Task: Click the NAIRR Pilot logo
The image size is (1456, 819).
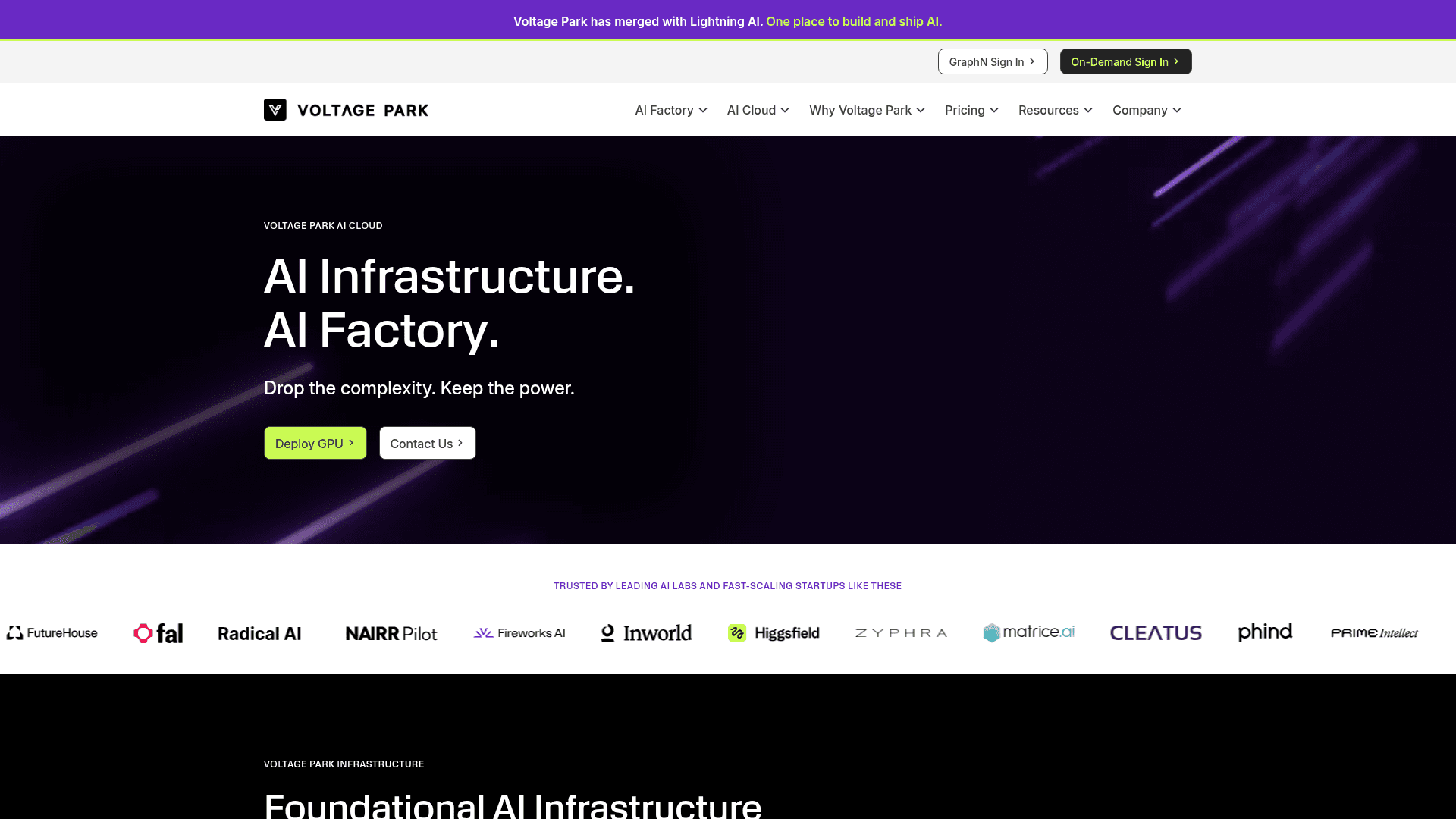Action: pos(391,633)
